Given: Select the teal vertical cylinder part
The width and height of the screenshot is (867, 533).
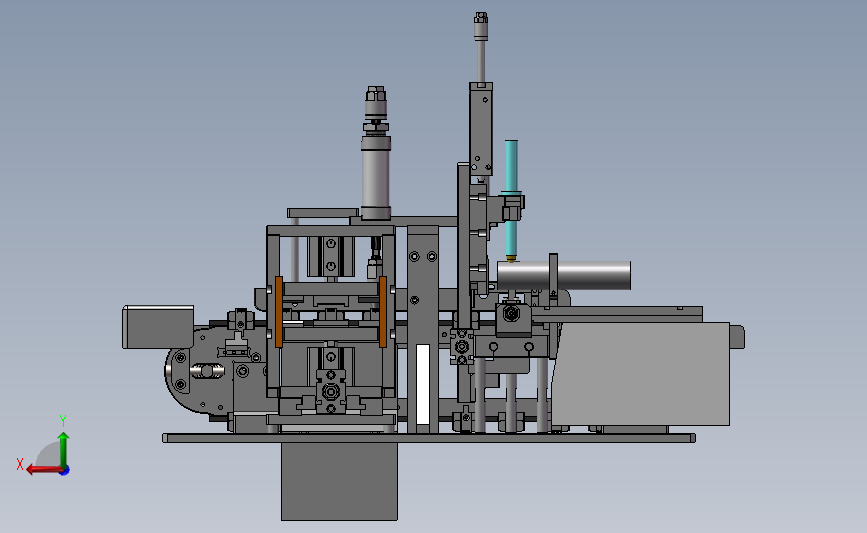Looking at the screenshot, I should pos(511,200).
